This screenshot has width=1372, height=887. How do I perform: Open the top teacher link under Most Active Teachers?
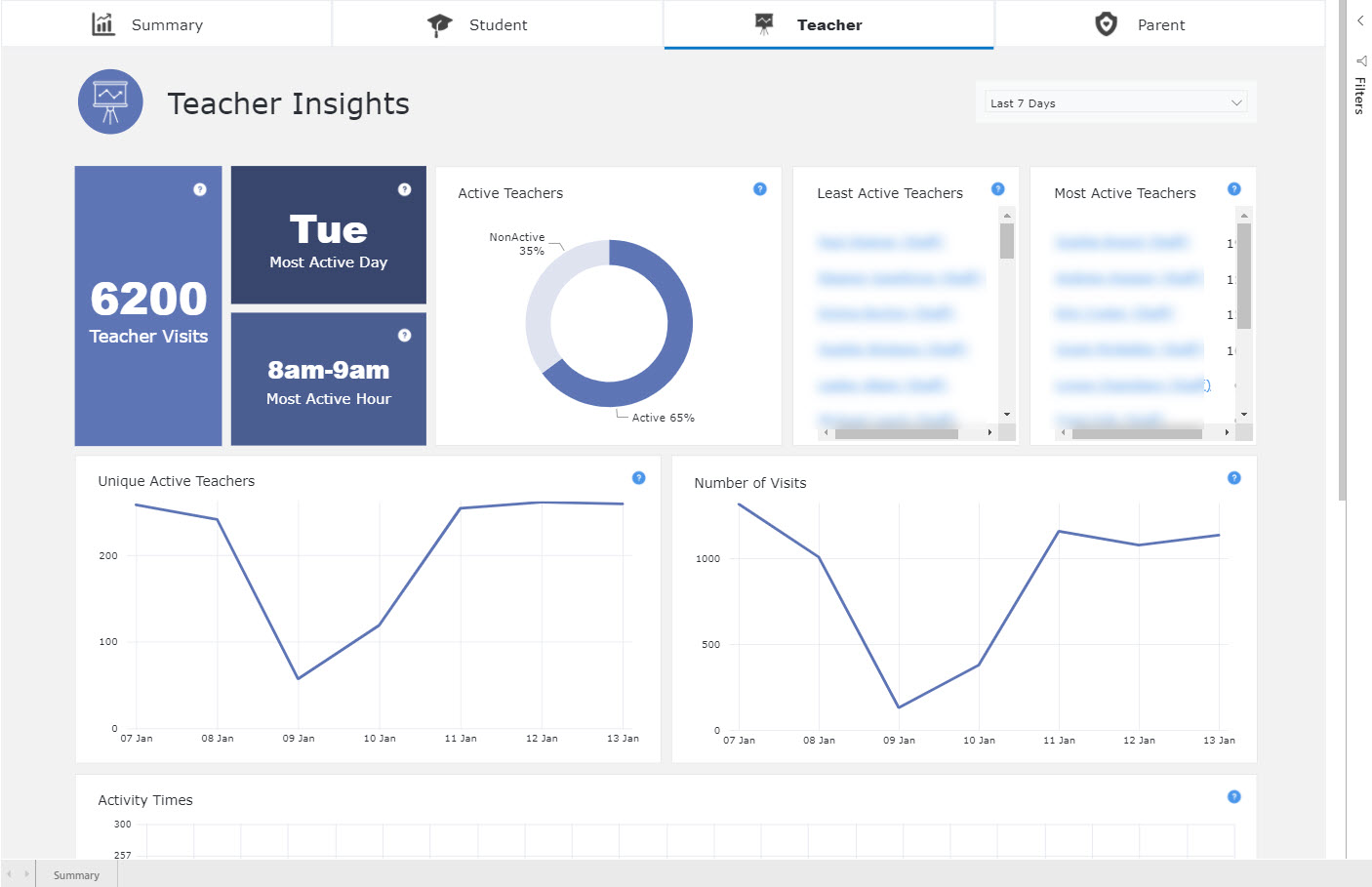(1122, 242)
